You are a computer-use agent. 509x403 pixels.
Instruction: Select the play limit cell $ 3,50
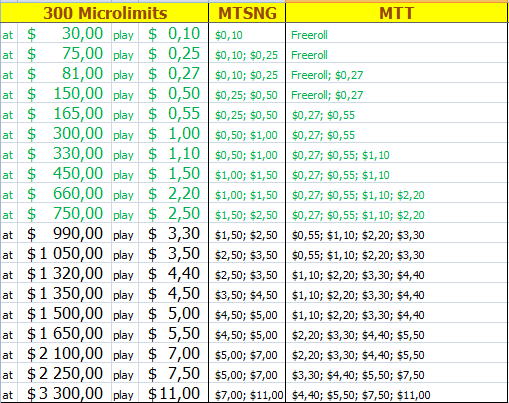tap(173, 253)
